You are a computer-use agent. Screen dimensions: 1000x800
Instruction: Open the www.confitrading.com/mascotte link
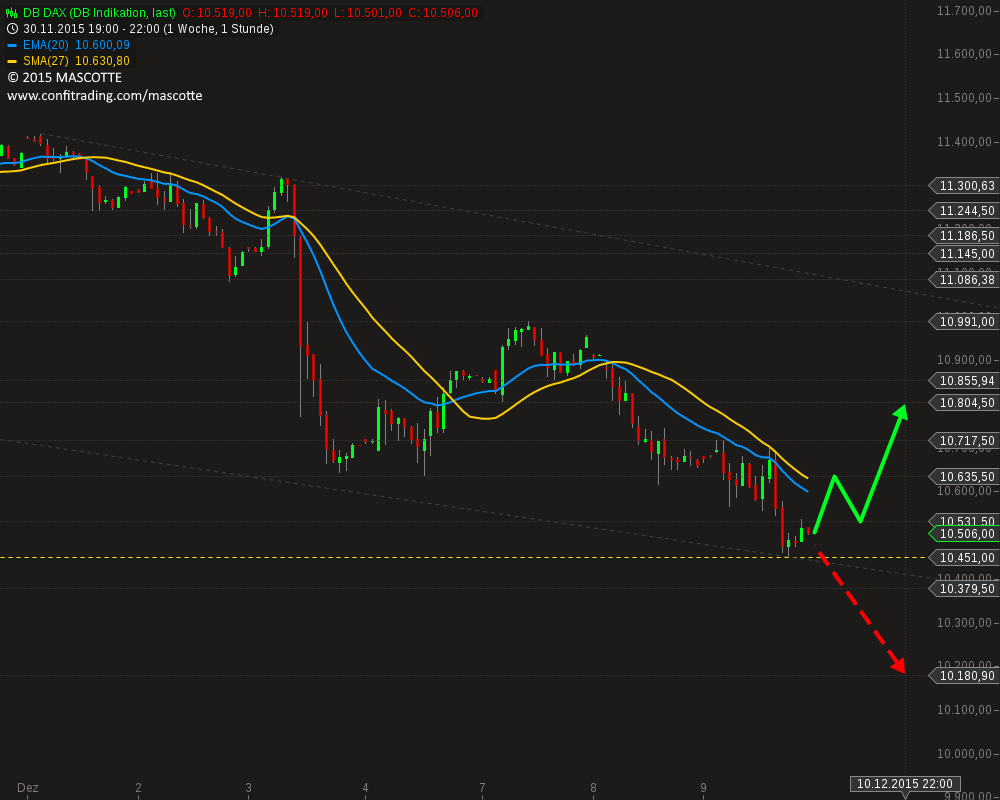tap(105, 96)
